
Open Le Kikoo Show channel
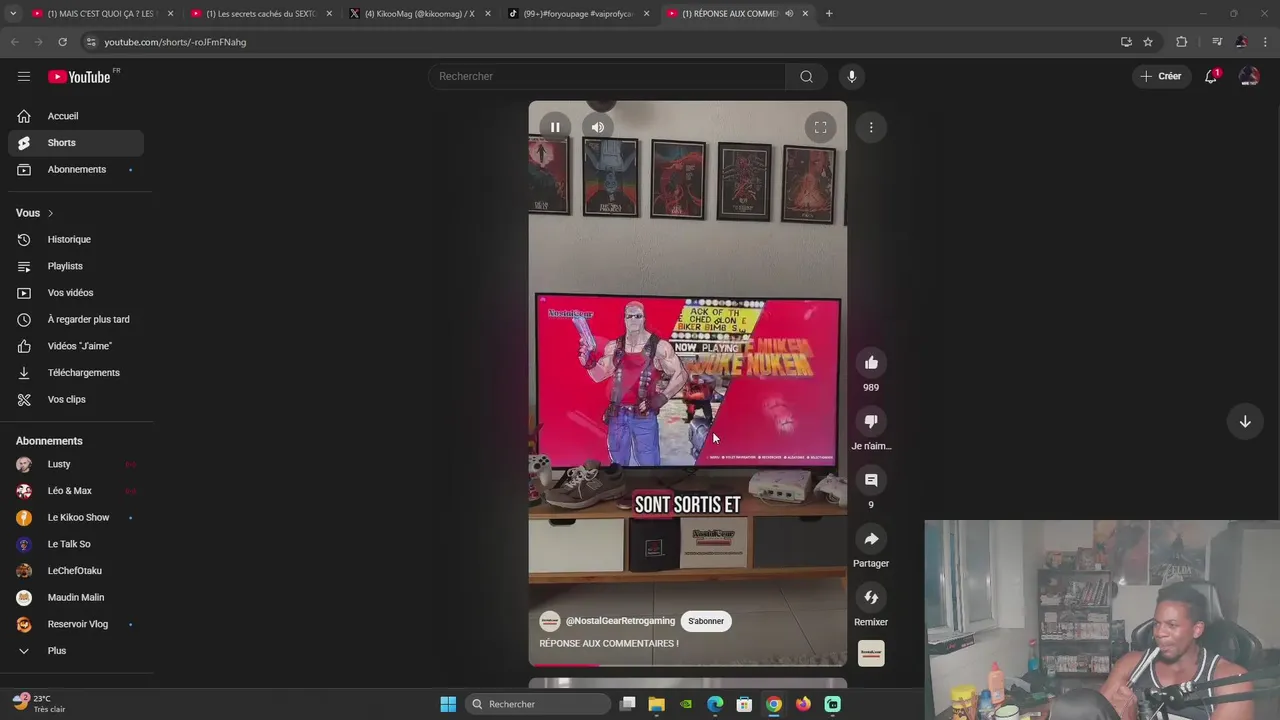click(x=76, y=518)
